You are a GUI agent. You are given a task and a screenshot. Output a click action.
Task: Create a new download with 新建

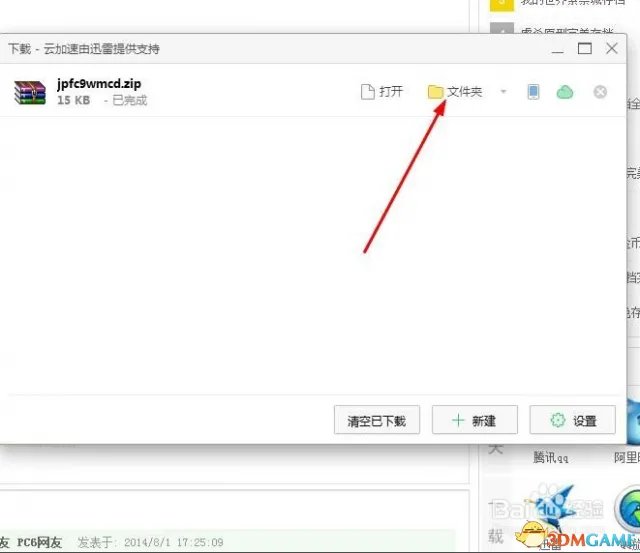click(474, 421)
